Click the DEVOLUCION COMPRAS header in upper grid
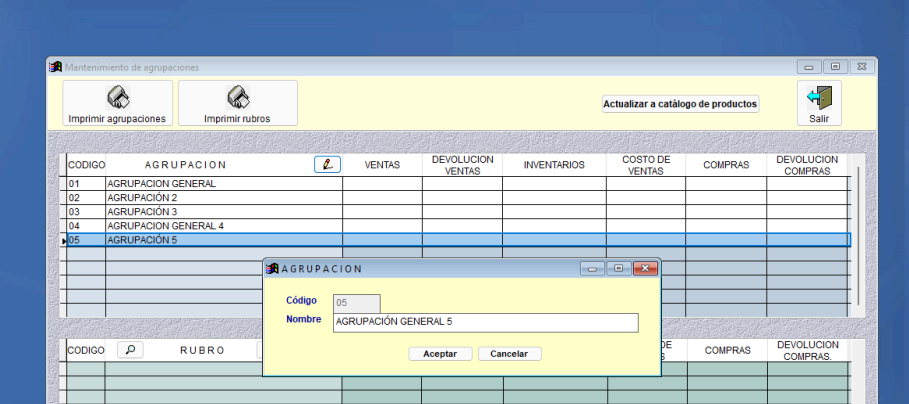 (807, 165)
